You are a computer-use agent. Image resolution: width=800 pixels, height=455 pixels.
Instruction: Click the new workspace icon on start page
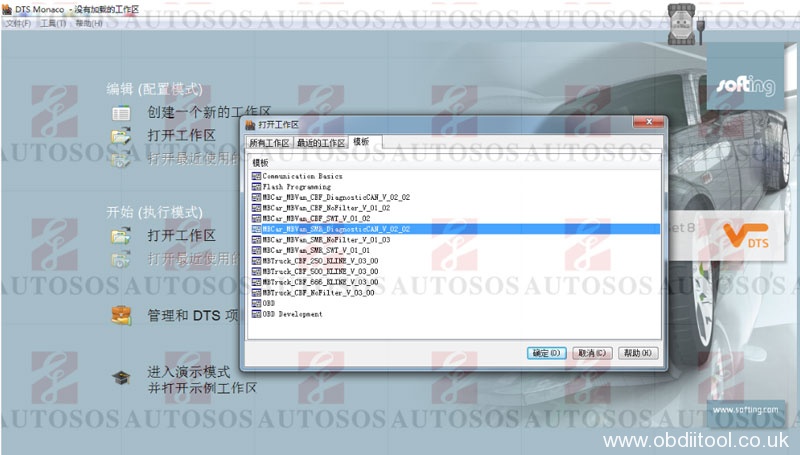[x=121, y=113]
